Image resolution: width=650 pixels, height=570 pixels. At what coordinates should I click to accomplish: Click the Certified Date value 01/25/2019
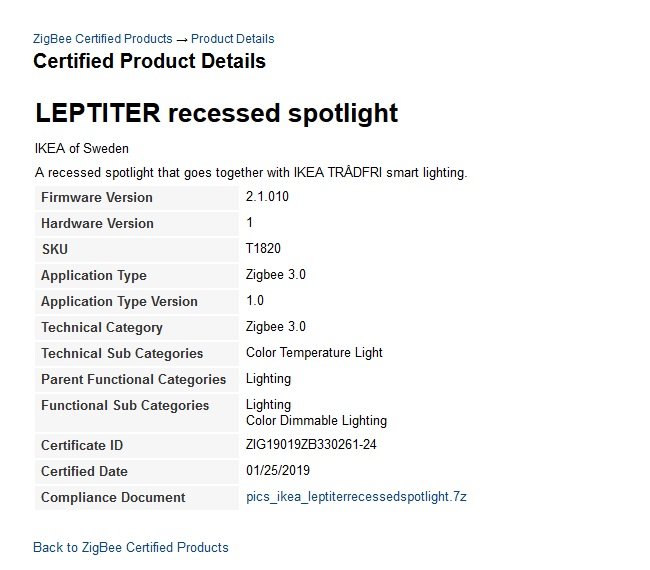pos(278,471)
